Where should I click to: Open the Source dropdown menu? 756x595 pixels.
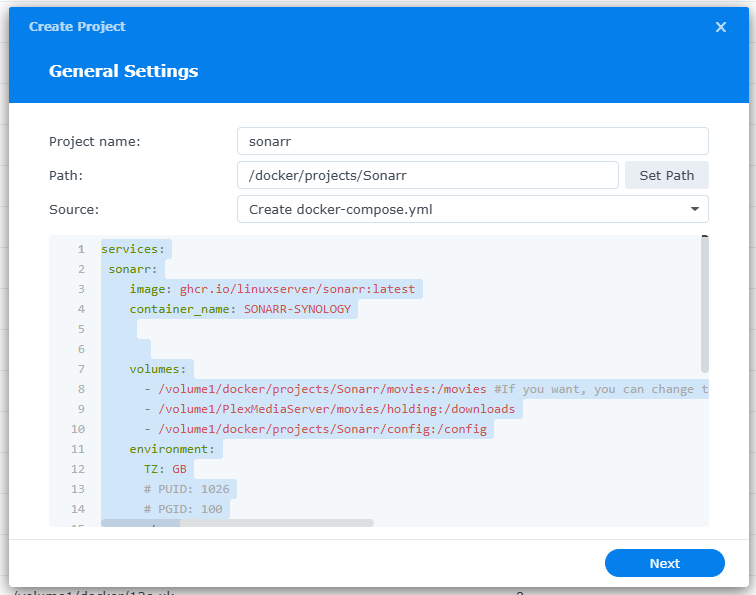coord(472,209)
